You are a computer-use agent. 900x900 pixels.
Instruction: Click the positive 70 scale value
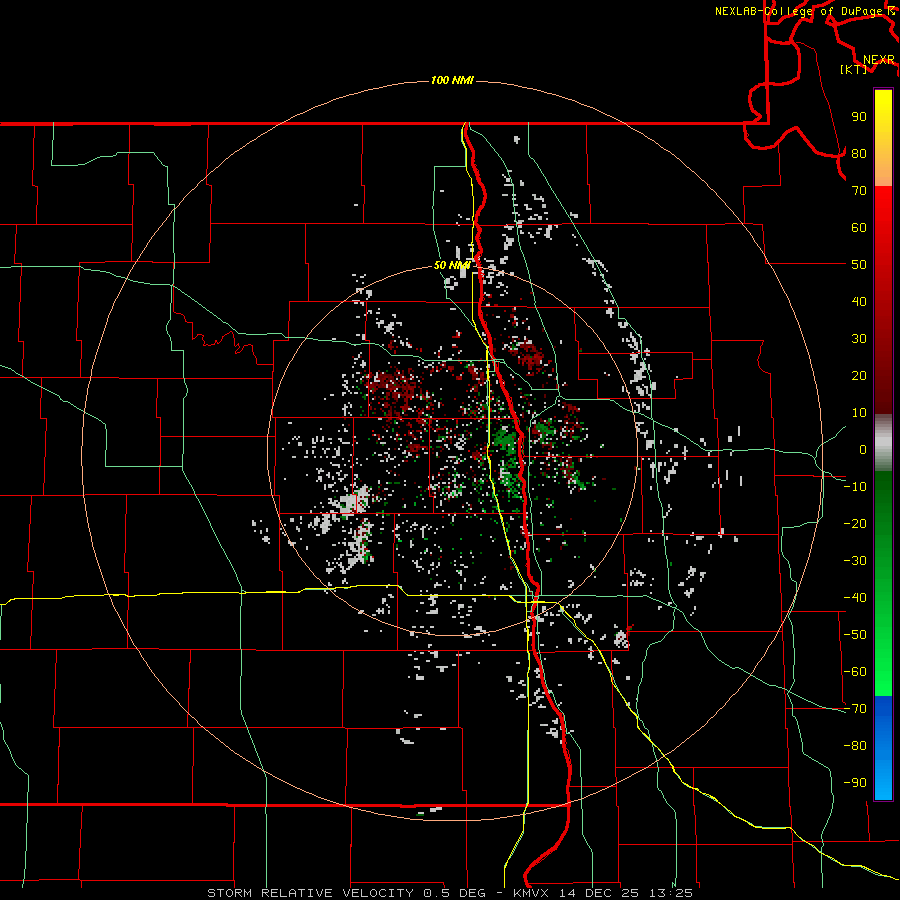[x=859, y=191]
